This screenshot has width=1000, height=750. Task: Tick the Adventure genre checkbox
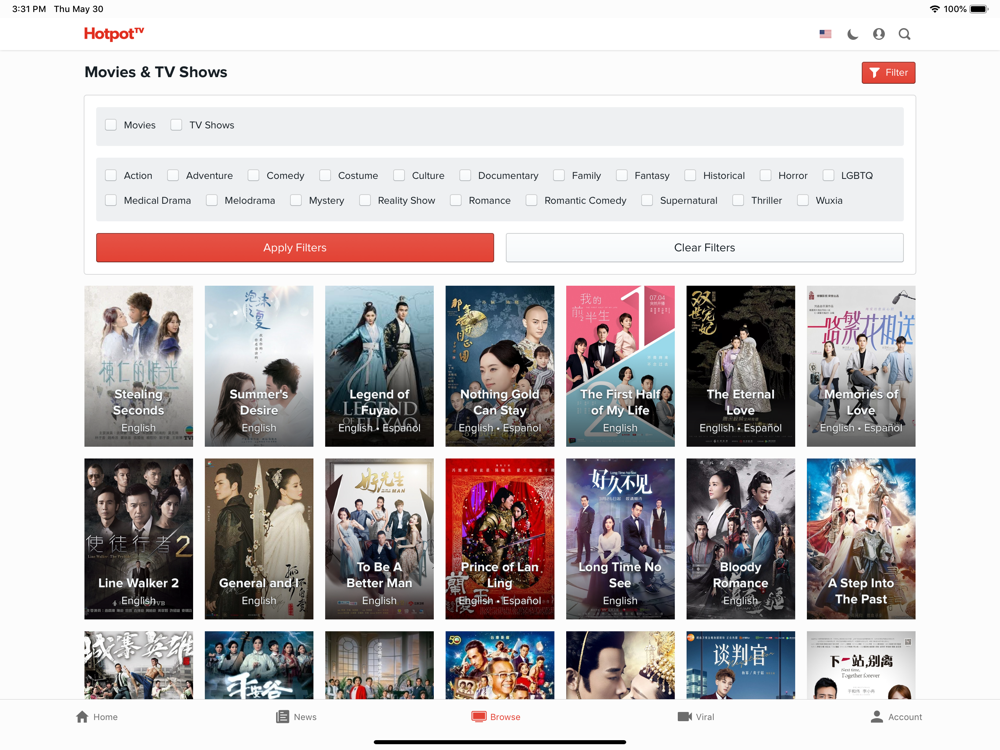coord(173,175)
